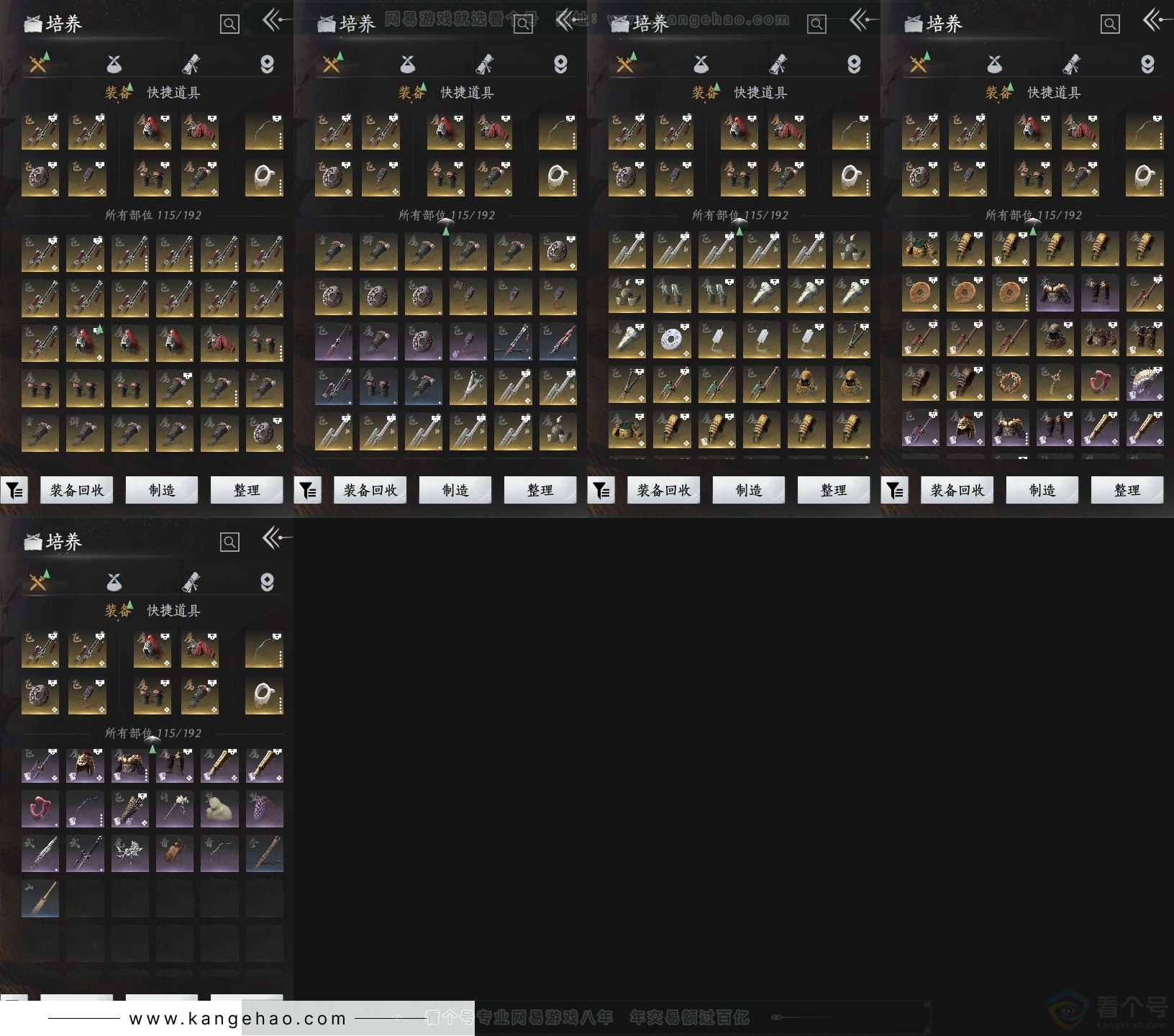The height and width of the screenshot is (1036, 1174).
Task: Click 装备回收 button in top-left panel
Action: point(77,491)
